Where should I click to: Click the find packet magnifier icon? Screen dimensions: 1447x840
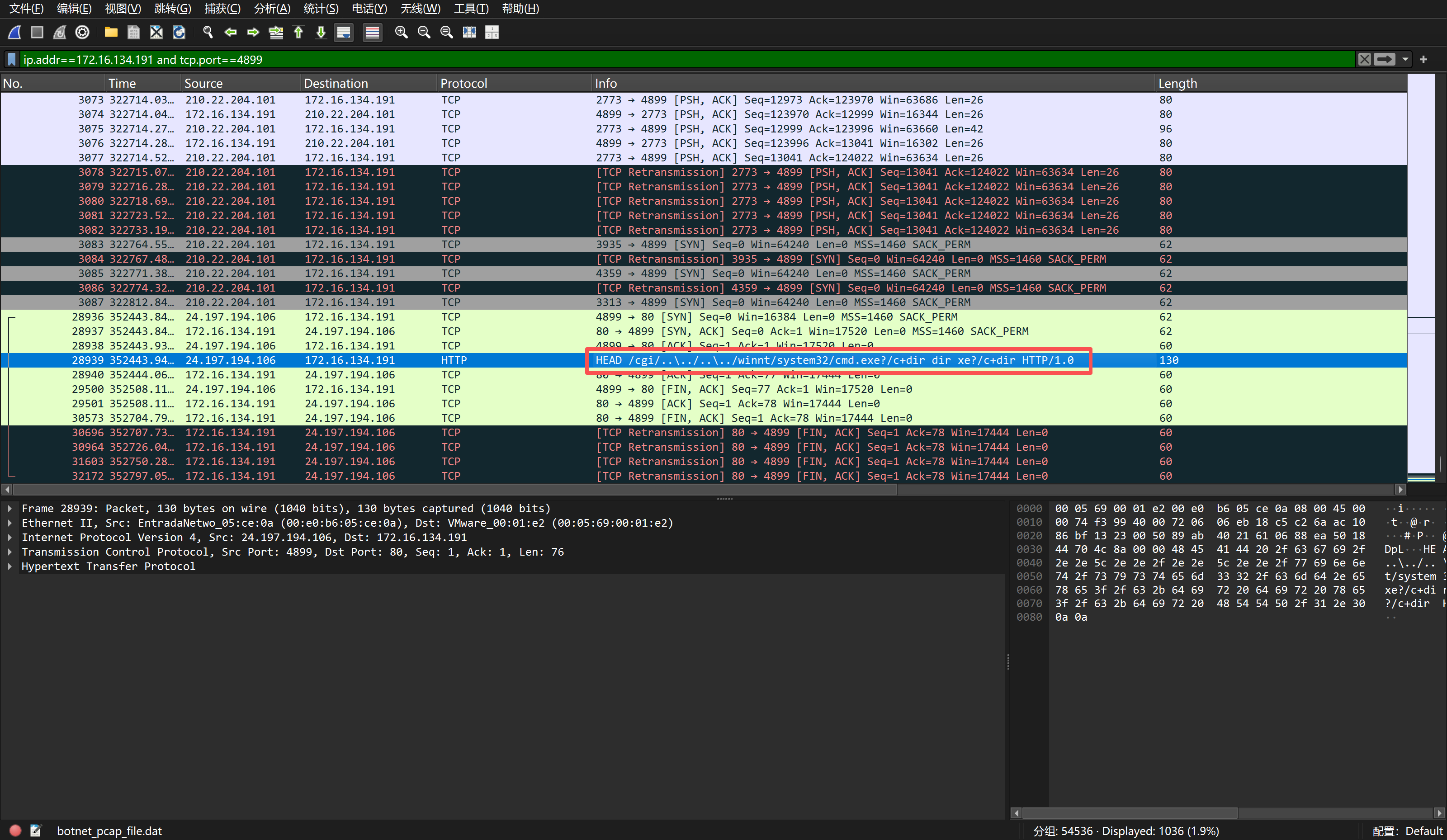(x=208, y=33)
